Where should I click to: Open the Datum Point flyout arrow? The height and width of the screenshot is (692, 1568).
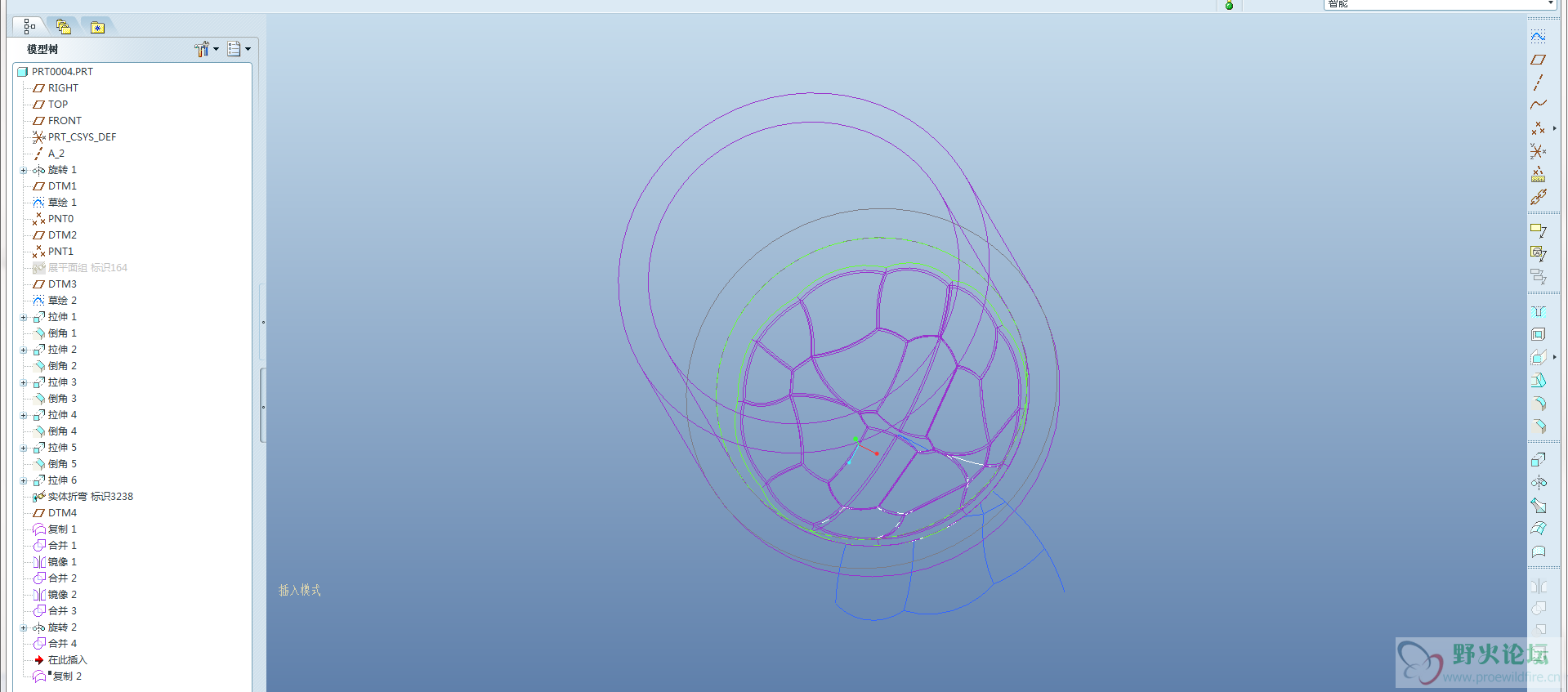(x=1554, y=128)
